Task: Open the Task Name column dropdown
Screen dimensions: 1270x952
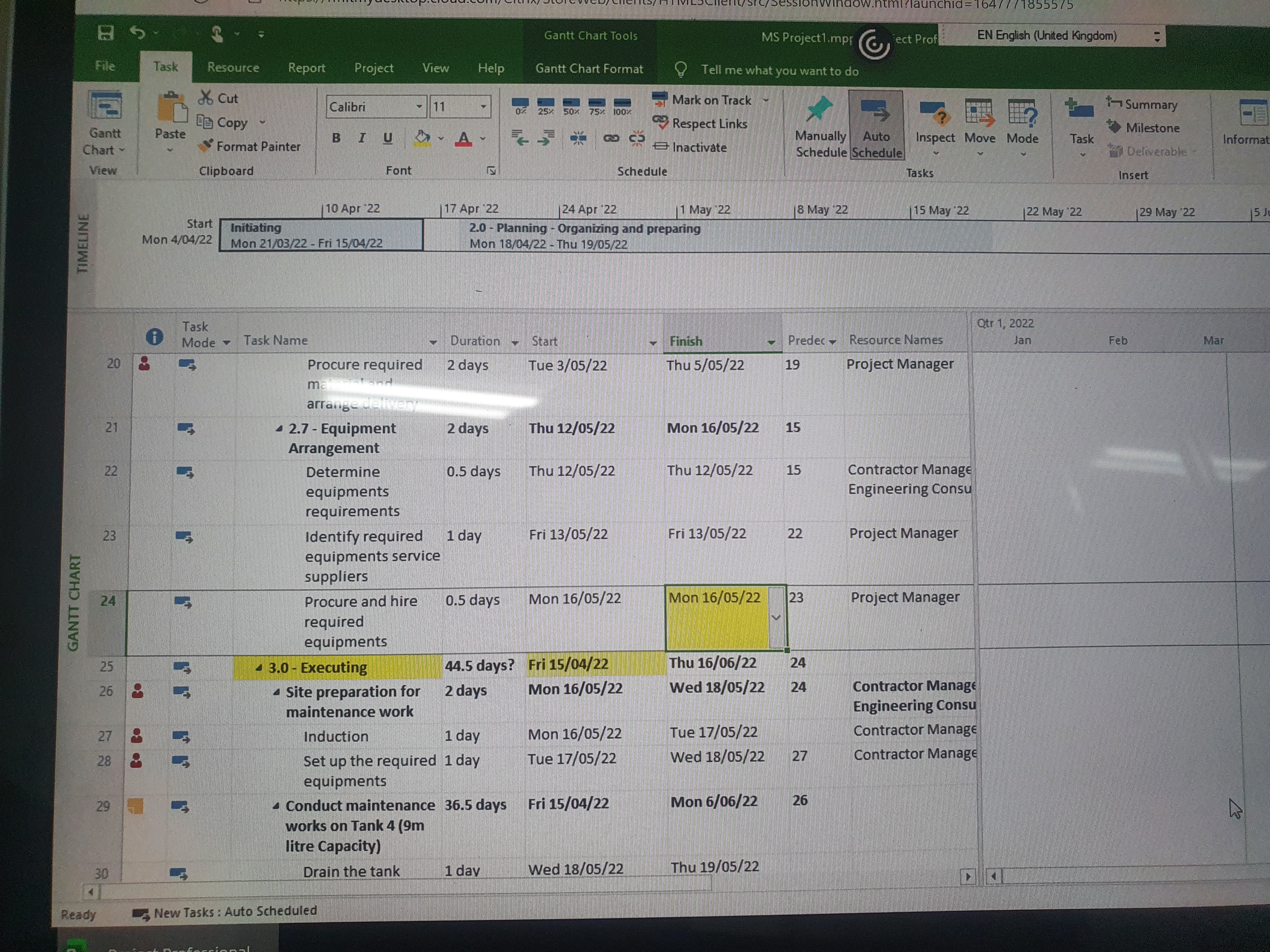Action: point(433,342)
